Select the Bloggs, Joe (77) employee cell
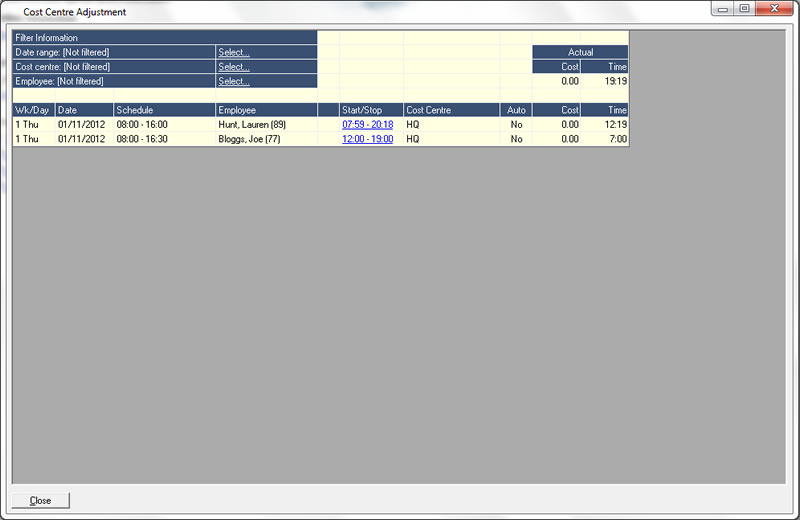 tap(249, 139)
